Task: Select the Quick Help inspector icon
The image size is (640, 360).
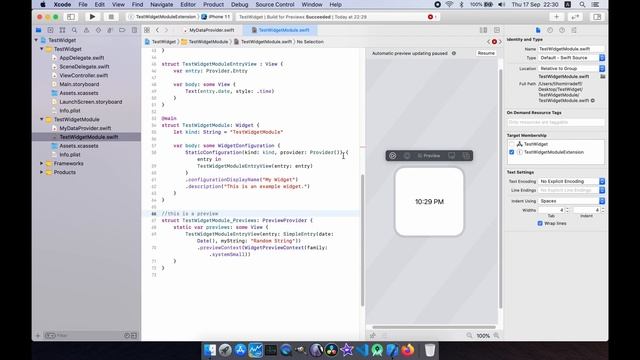Action: pyautogui.click(x=562, y=30)
